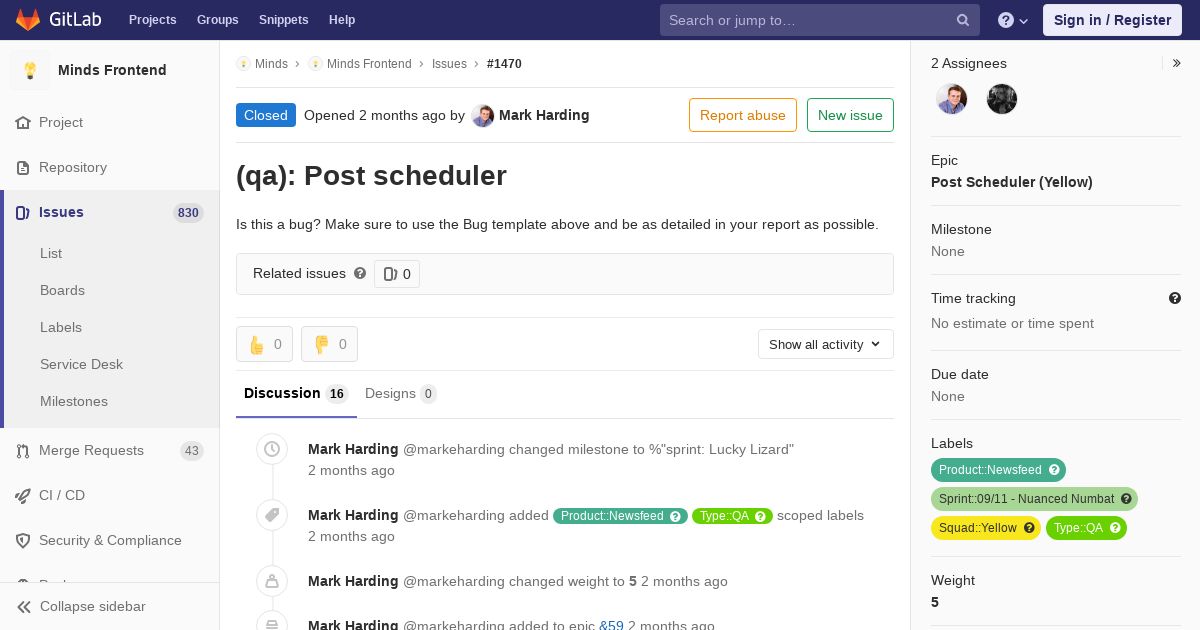
Task: Click the Related issues help icon
Action: pos(360,273)
